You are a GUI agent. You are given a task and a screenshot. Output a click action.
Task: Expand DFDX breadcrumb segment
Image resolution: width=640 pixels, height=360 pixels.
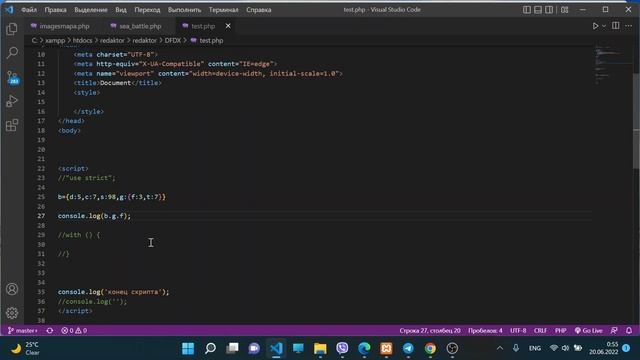tap(173, 40)
